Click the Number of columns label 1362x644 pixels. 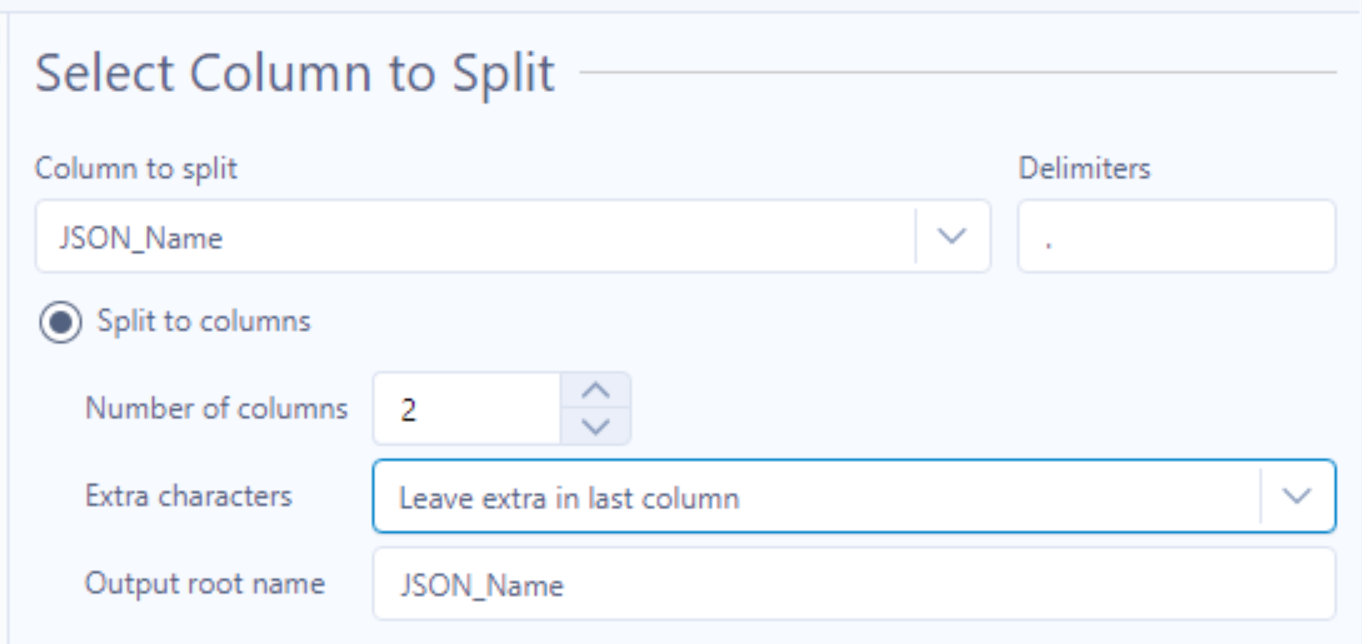(x=216, y=408)
